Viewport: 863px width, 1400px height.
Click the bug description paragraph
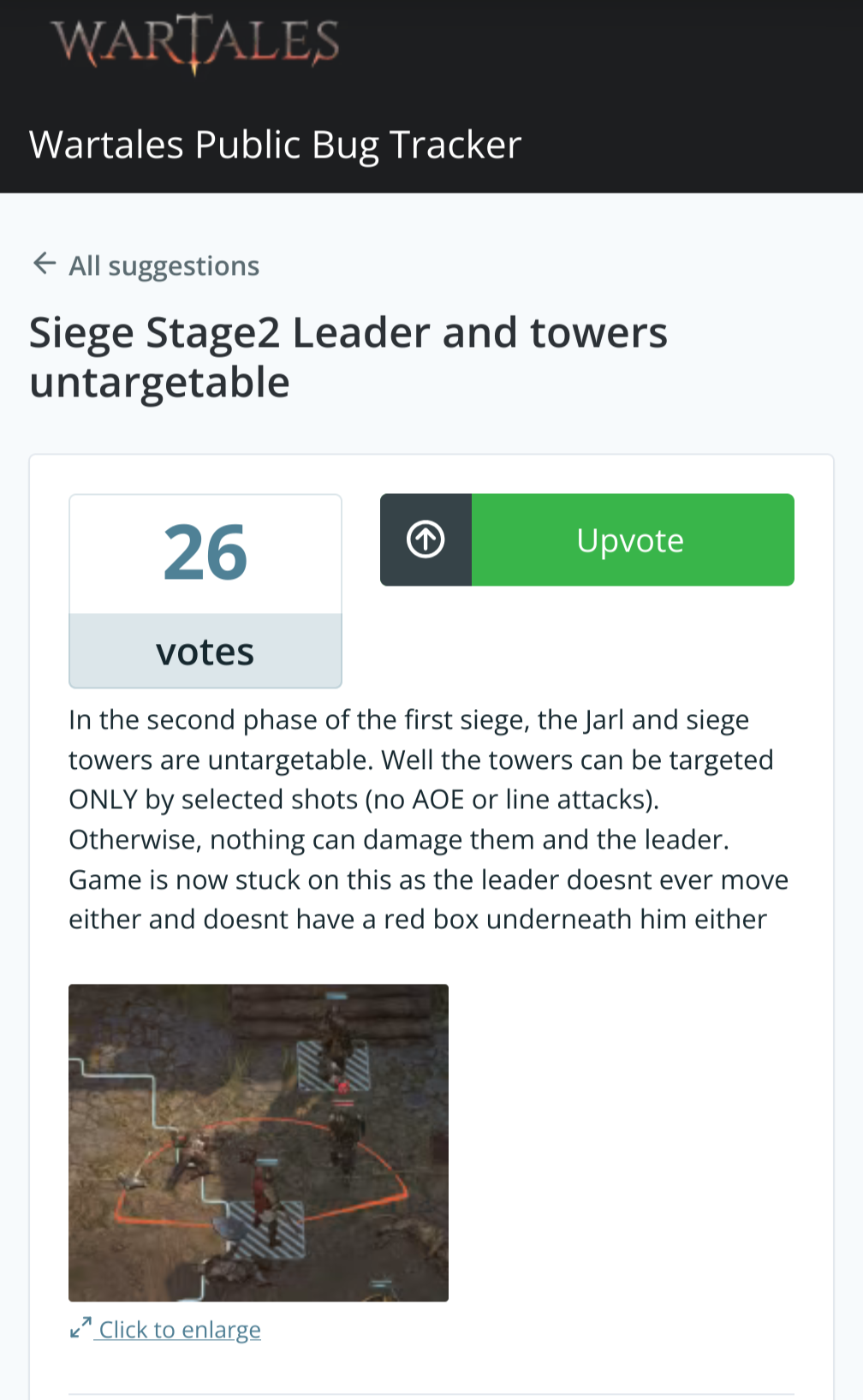[x=429, y=819]
